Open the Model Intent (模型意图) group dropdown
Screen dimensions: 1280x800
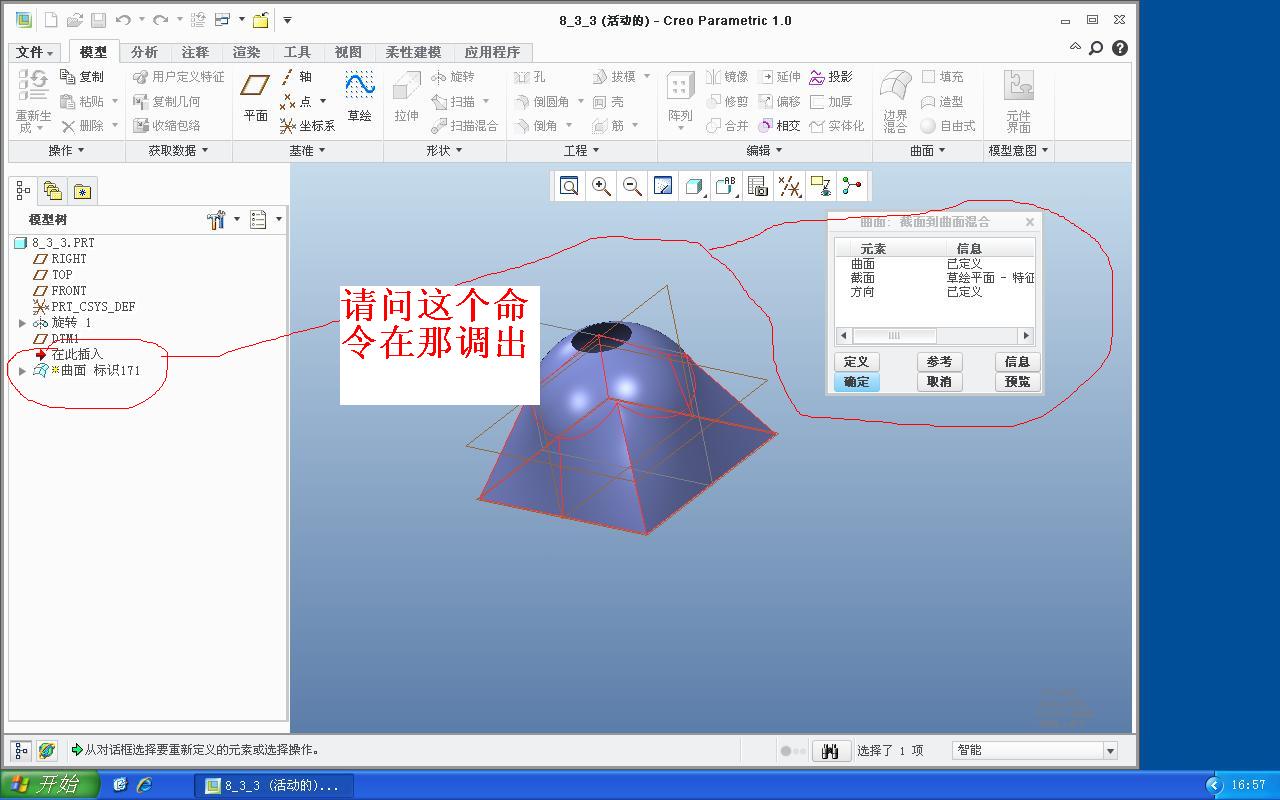coord(1019,151)
